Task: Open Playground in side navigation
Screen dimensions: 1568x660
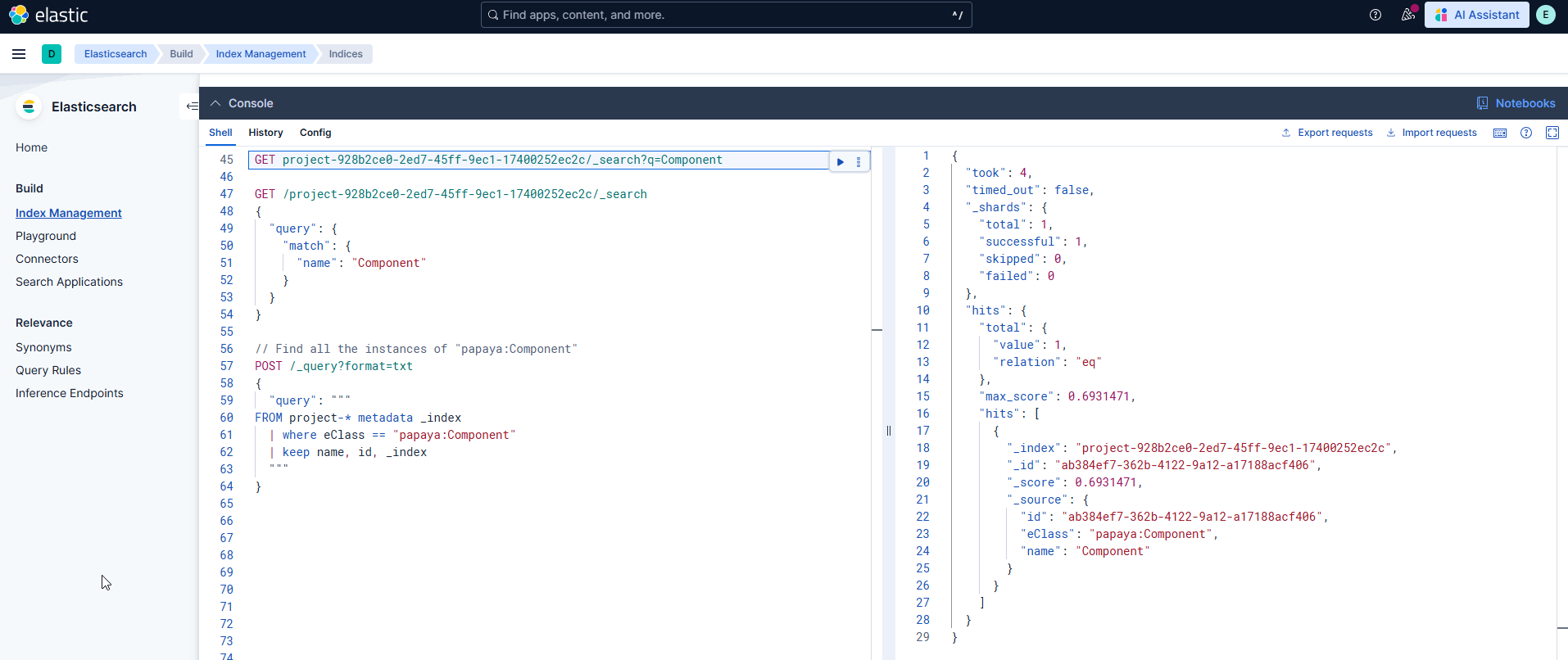Action: coord(46,236)
